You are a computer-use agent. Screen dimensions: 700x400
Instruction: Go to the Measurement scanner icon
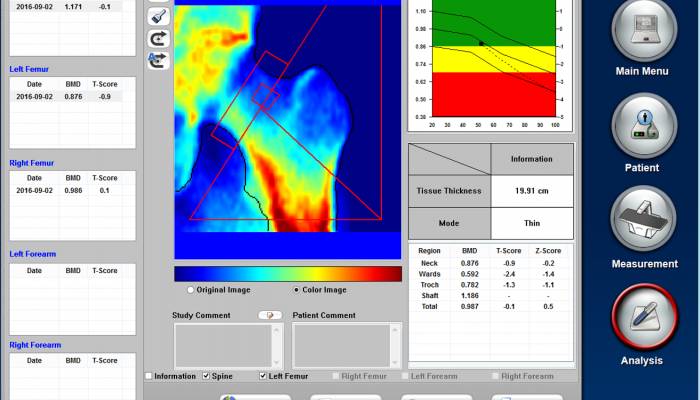point(644,219)
